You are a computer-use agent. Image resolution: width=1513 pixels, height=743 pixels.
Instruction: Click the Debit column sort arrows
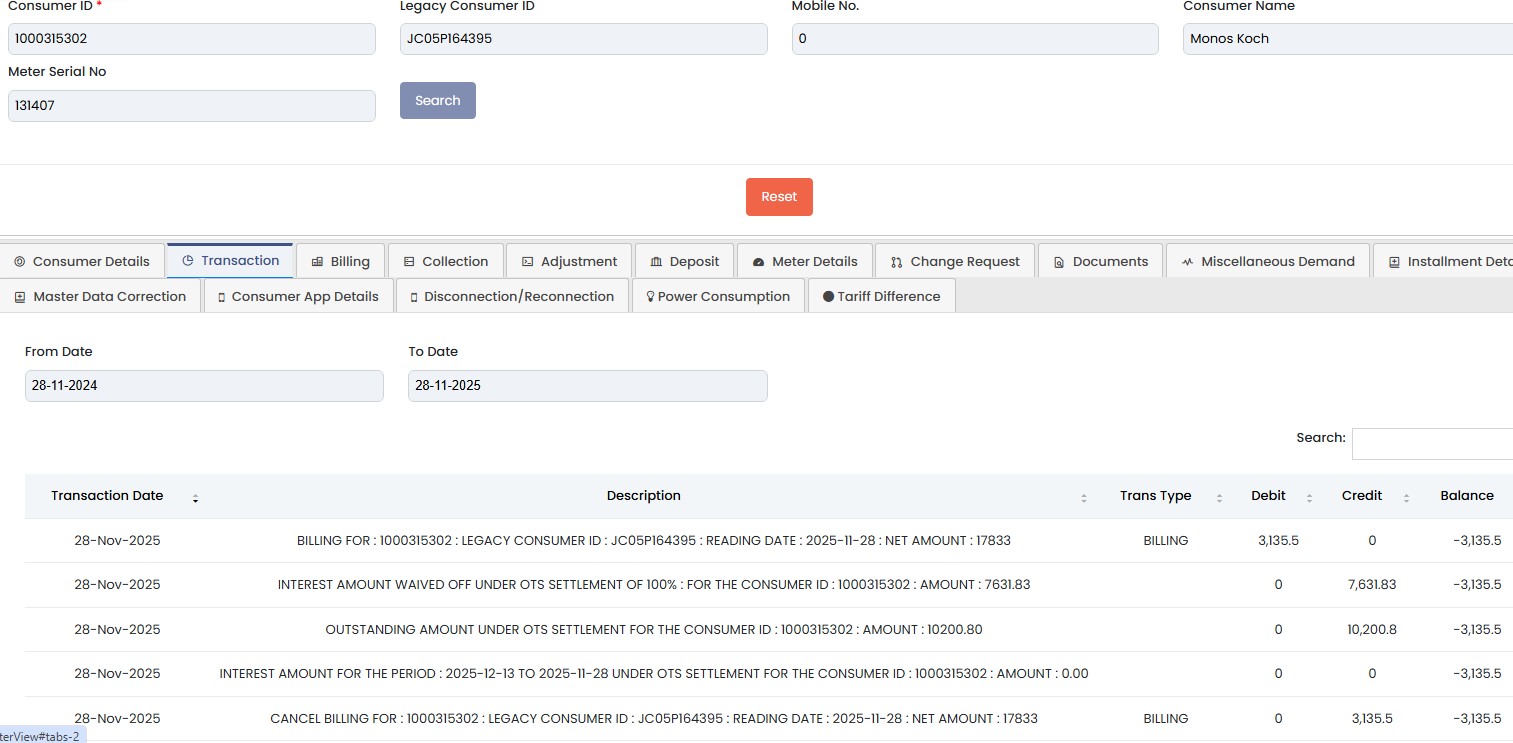point(1309,498)
